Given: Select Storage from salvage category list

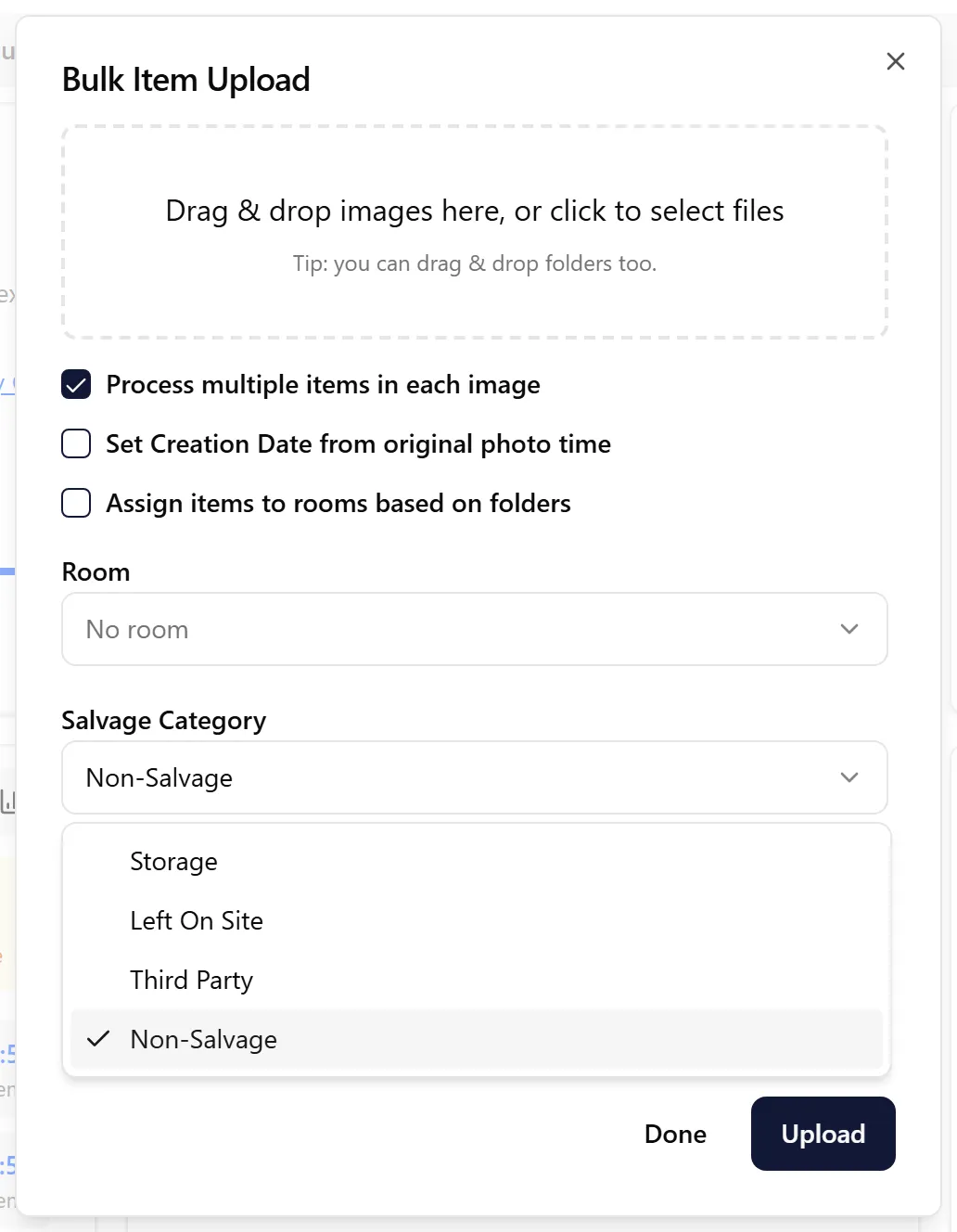Looking at the screenshot, I should [x=477, y=861].
